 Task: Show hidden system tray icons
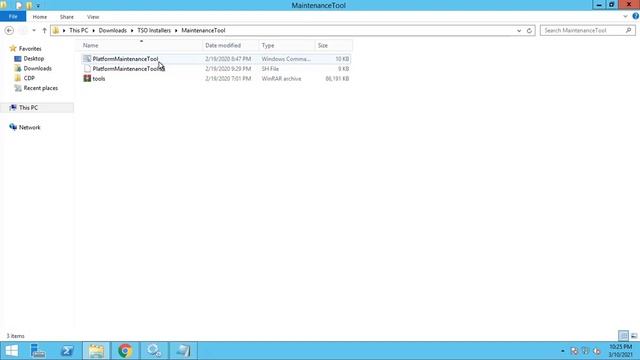[x=562, y=351]
